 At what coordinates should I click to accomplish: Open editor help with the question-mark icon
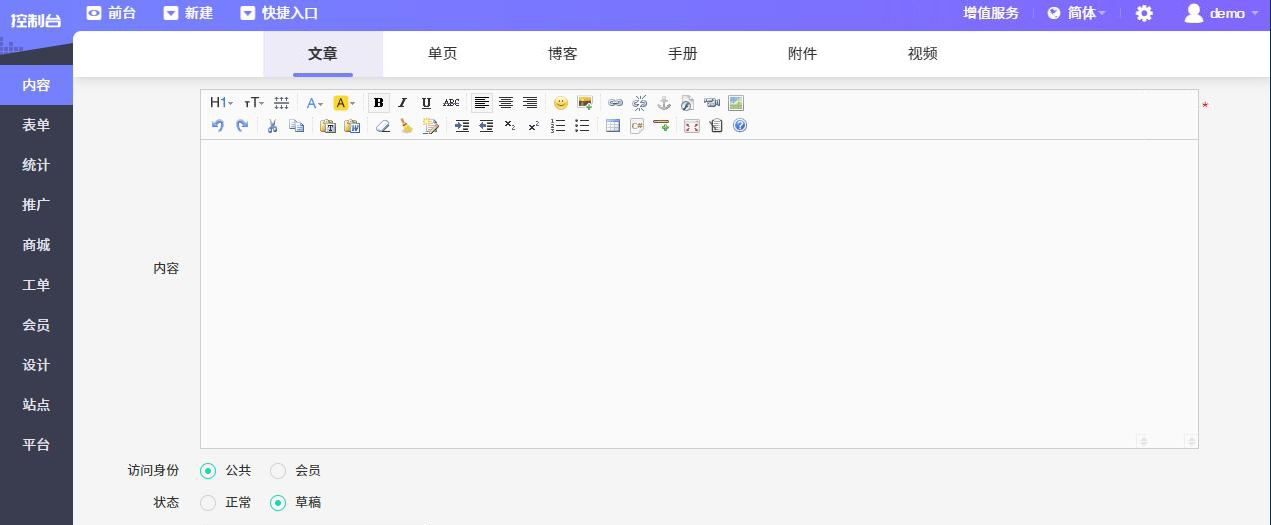tap(740, 126)
